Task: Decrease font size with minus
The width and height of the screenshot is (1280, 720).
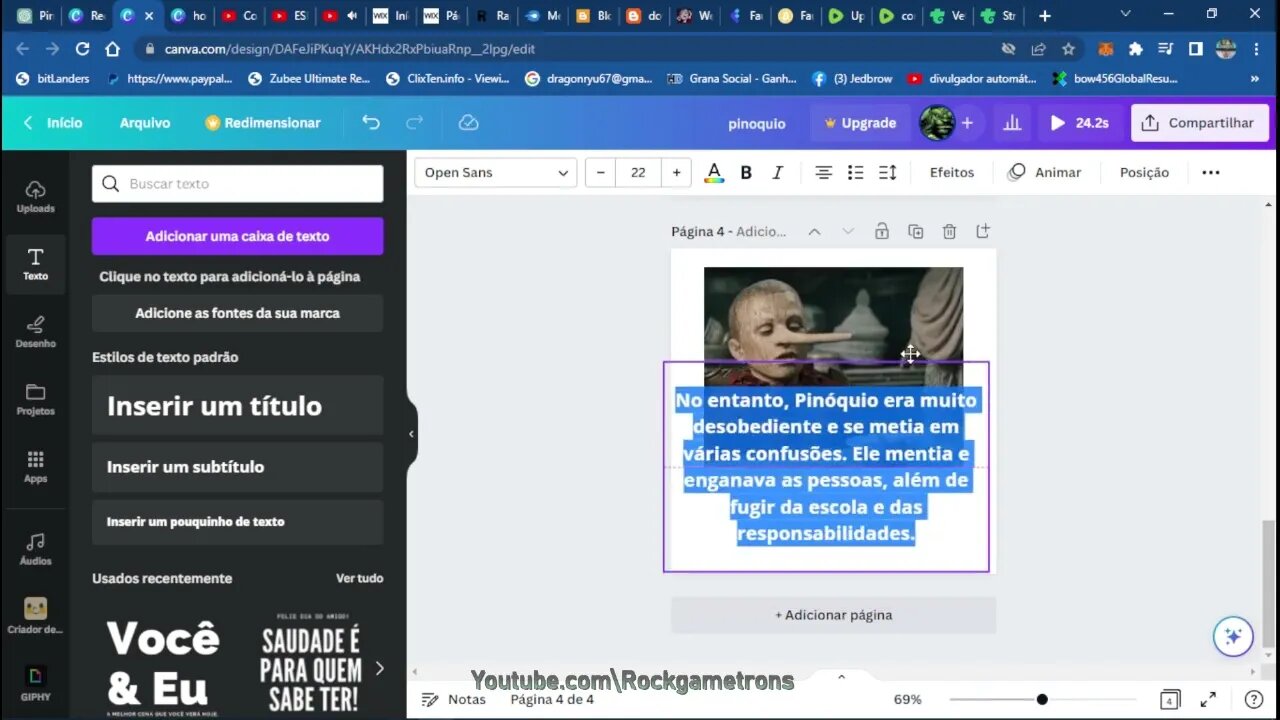Action: (600, 173)
